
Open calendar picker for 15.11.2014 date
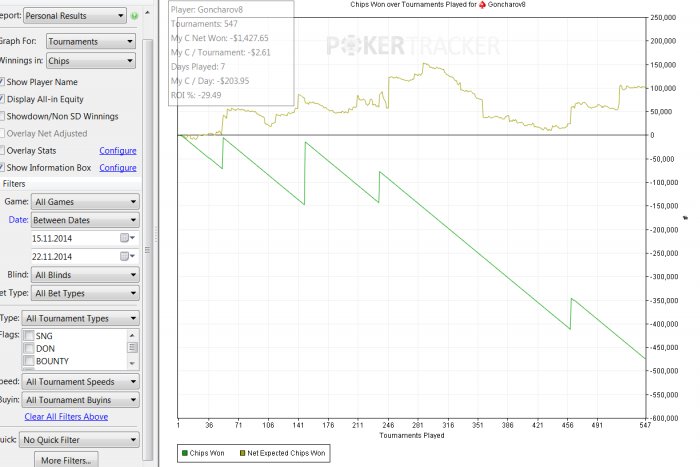coord(127,238)
